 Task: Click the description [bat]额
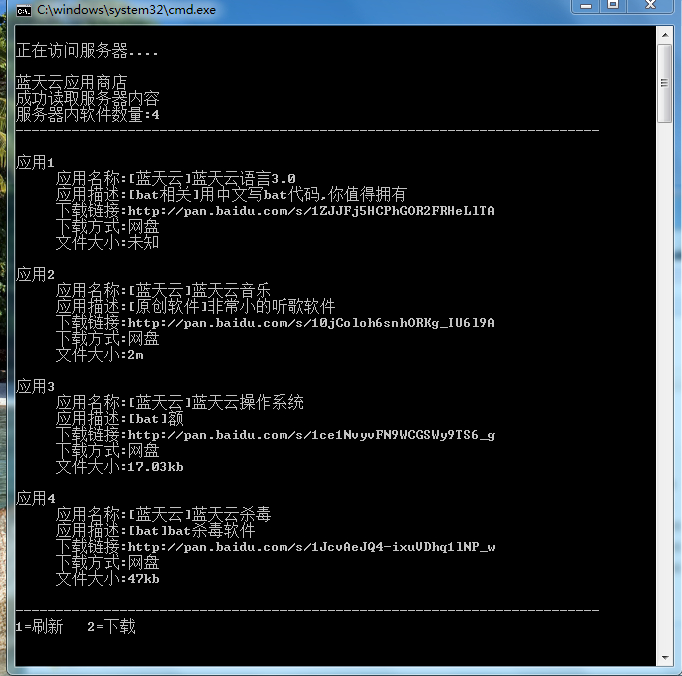point(156,418)
